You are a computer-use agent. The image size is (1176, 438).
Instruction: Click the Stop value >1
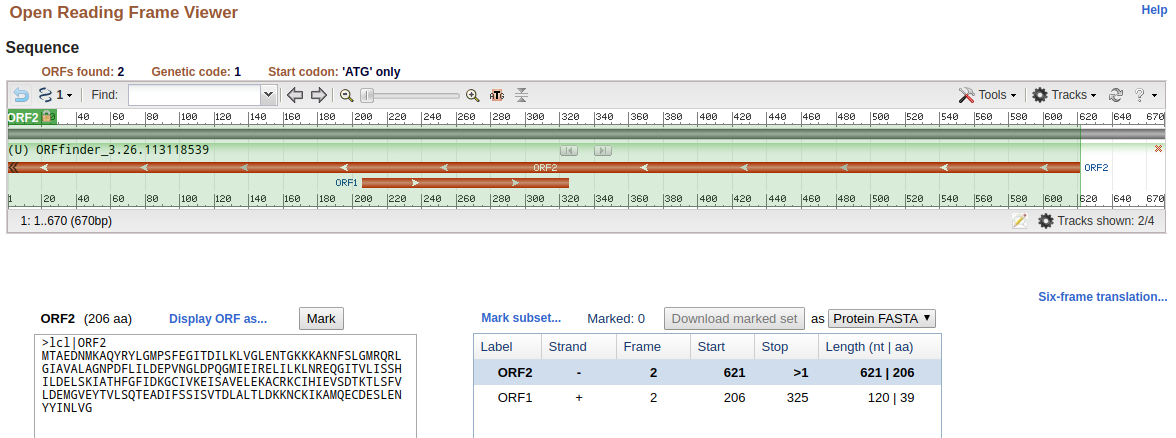(x=800, y=373)
